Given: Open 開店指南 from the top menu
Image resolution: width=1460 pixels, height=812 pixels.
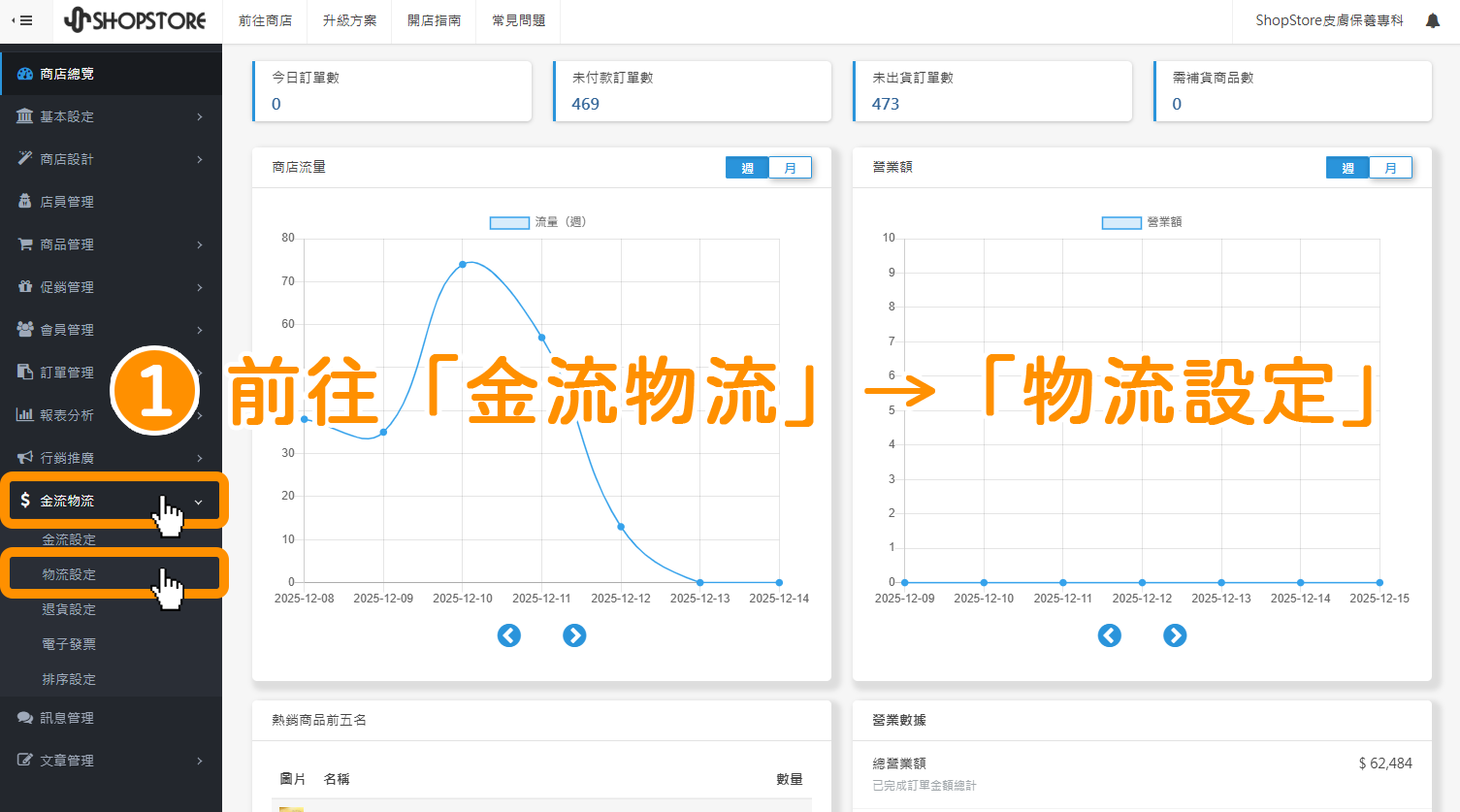Looking at the screenshot, I should tap(433, 21).
